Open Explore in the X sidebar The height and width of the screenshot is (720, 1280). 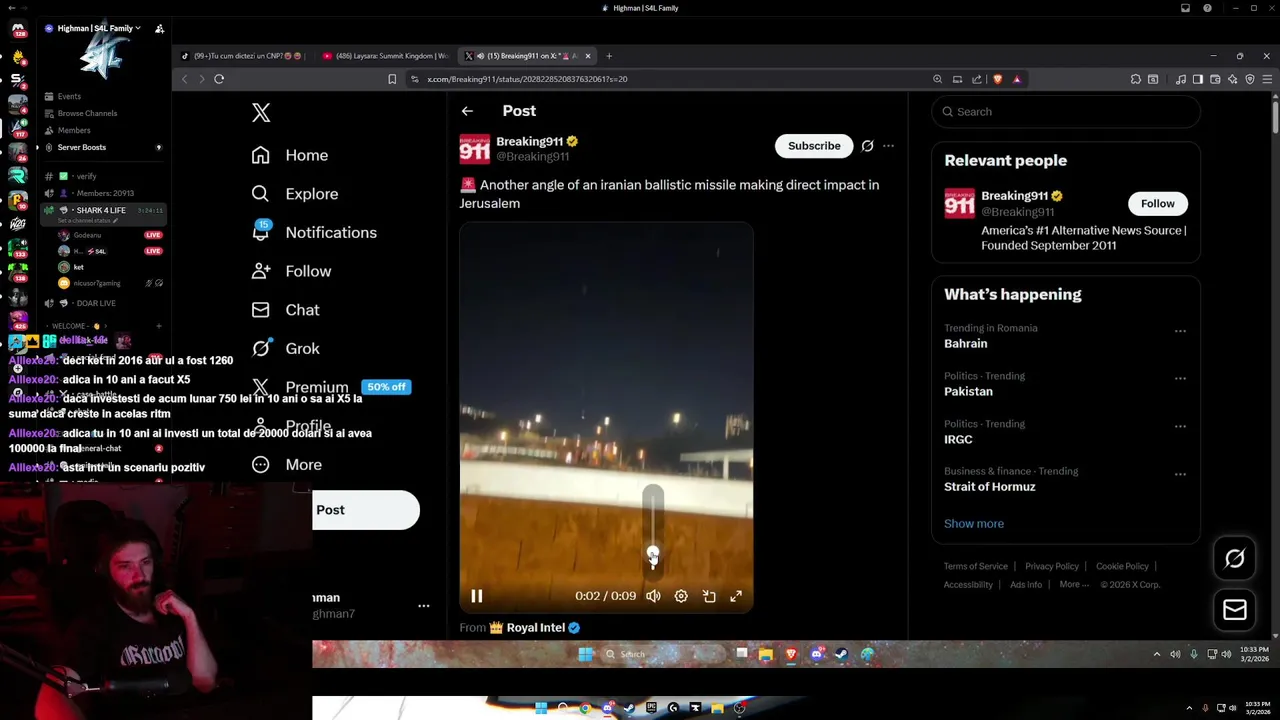click(295, 194)
